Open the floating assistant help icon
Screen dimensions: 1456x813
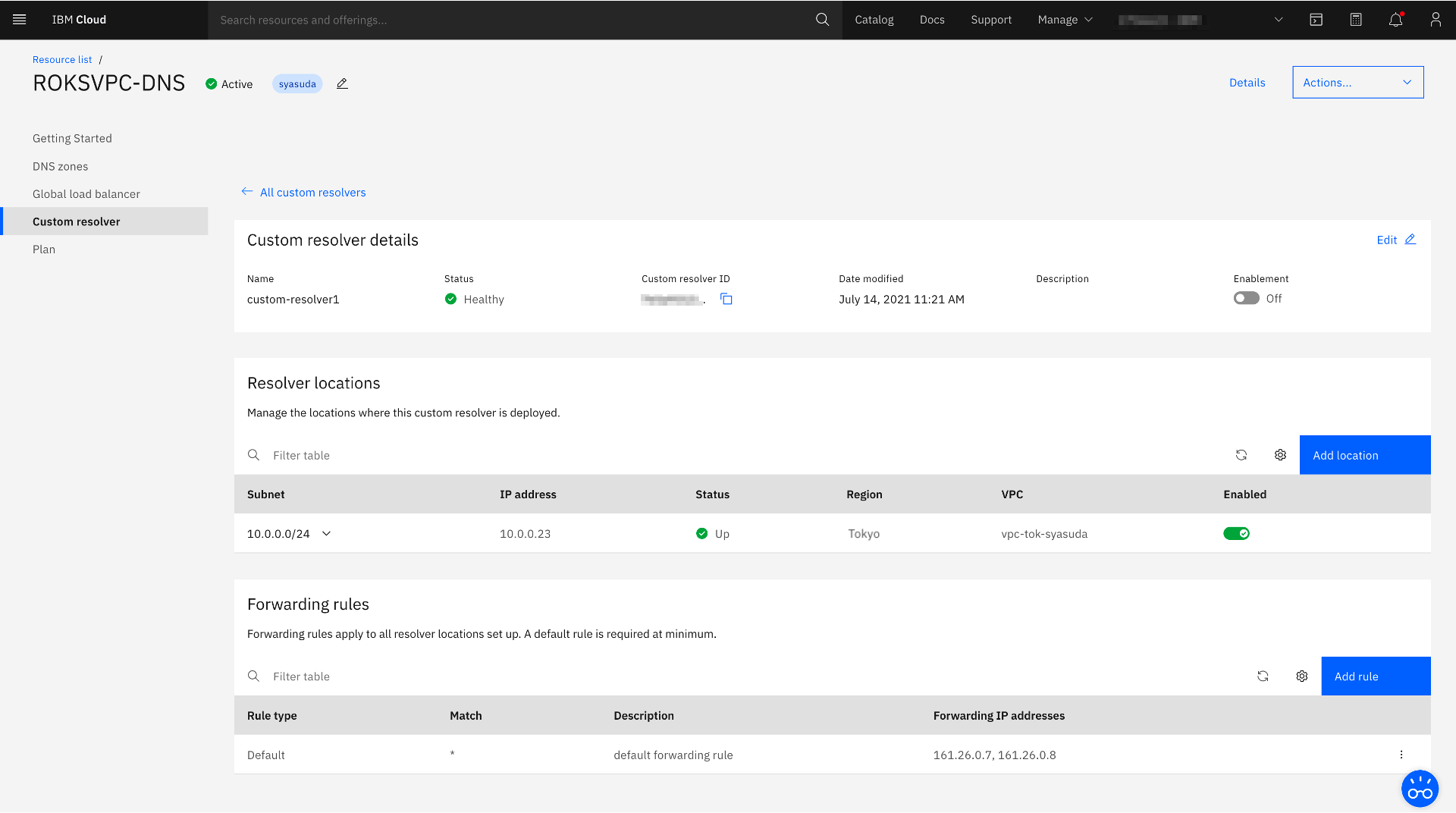point(1420,789)
